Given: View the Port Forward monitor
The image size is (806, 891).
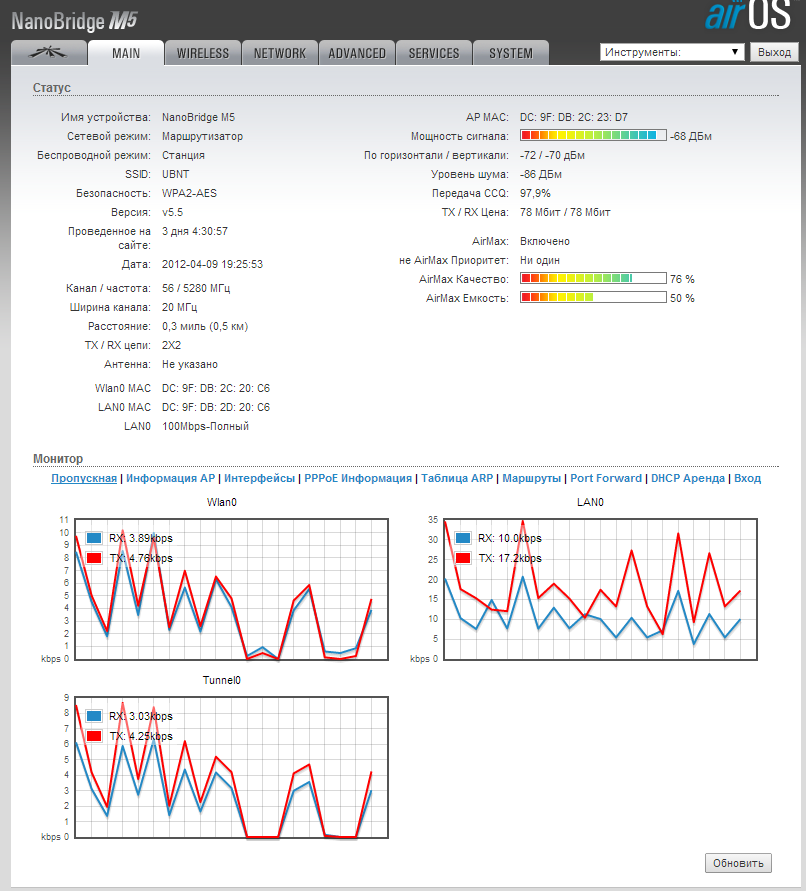Looking at the screenshot, I should 606,478.
